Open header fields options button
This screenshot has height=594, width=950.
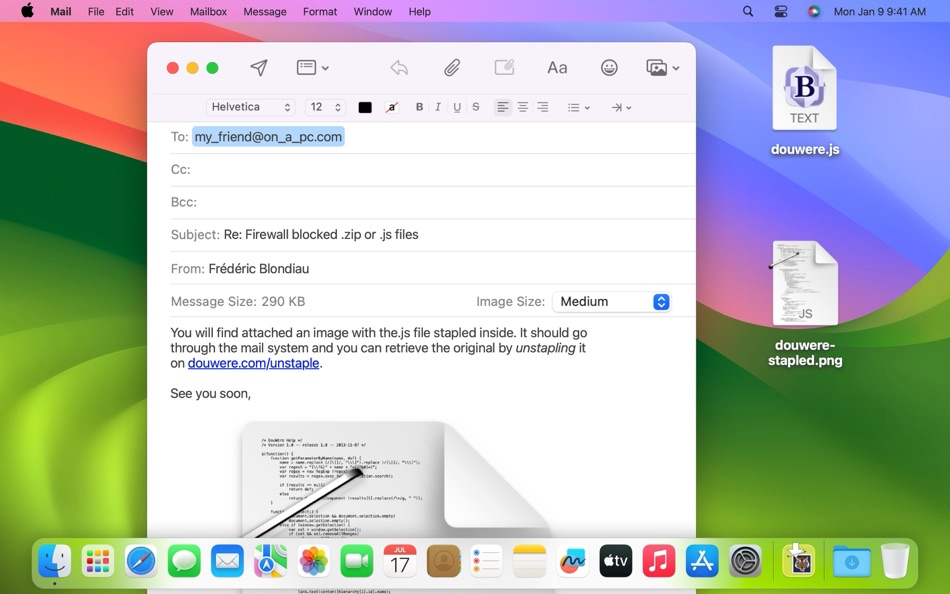[312, 67]
